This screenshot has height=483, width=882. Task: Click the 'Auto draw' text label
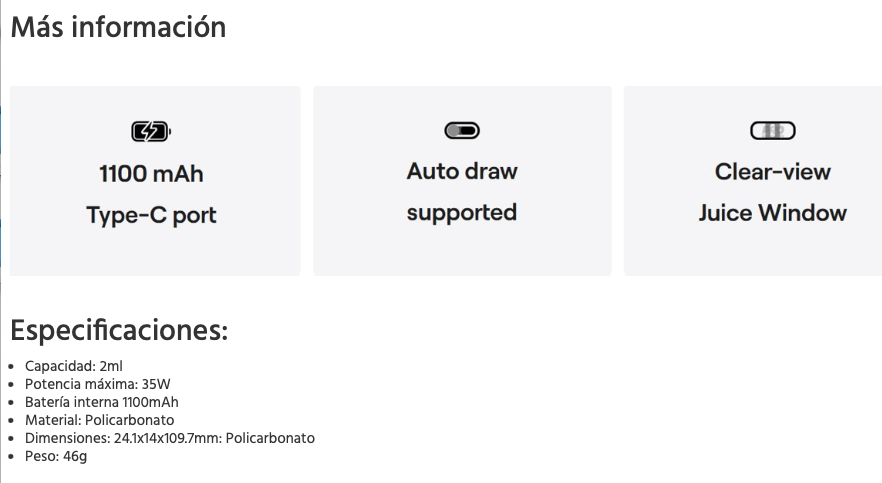pos(462,171)
